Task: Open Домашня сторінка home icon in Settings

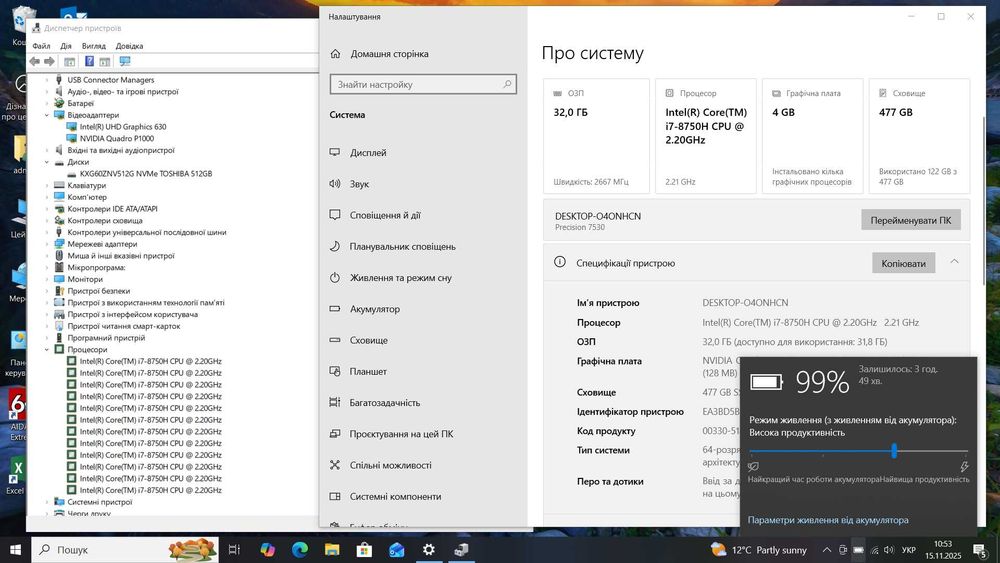Action: [335, 54]
